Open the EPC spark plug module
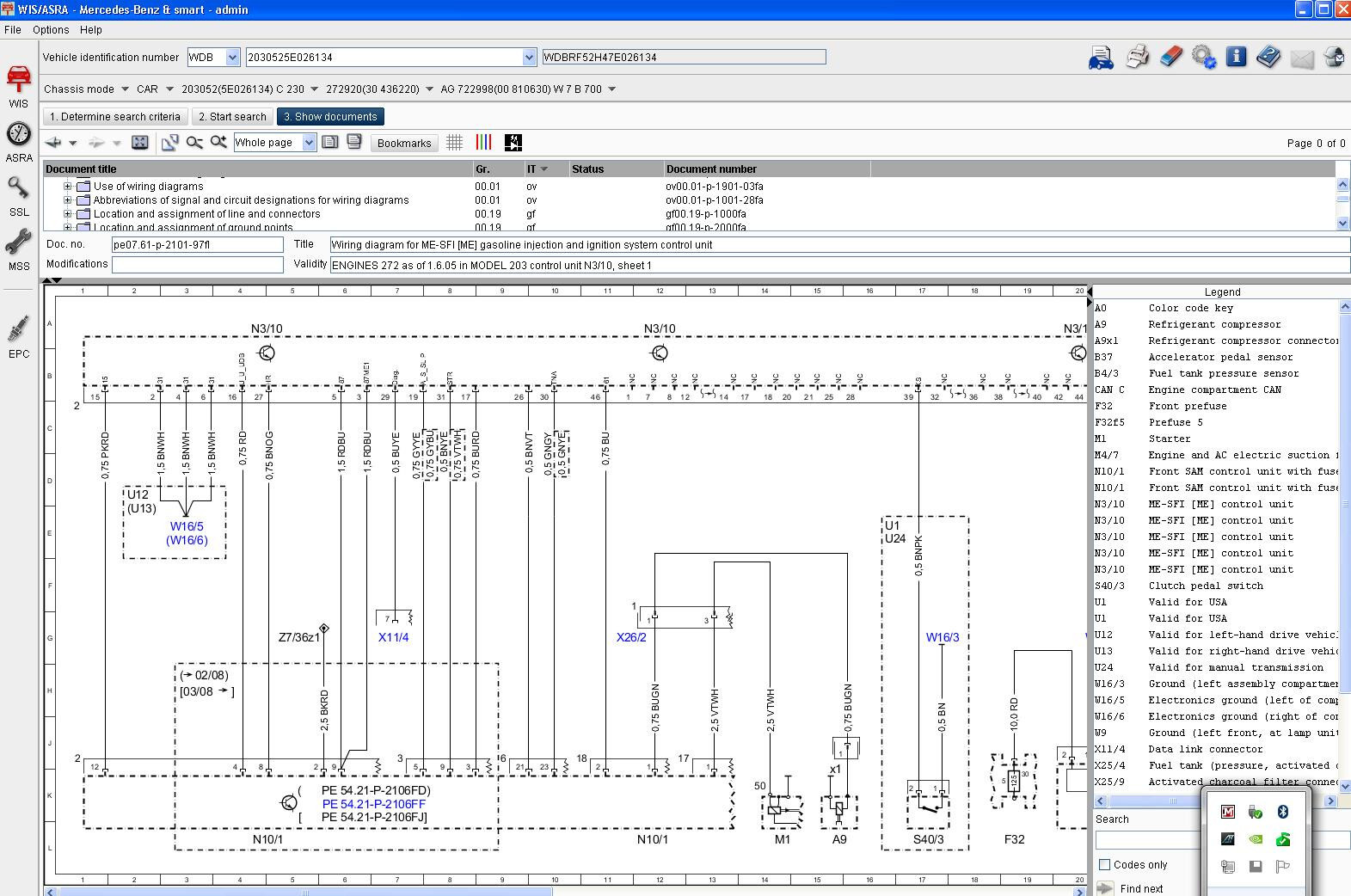 [x=19, y=334]
